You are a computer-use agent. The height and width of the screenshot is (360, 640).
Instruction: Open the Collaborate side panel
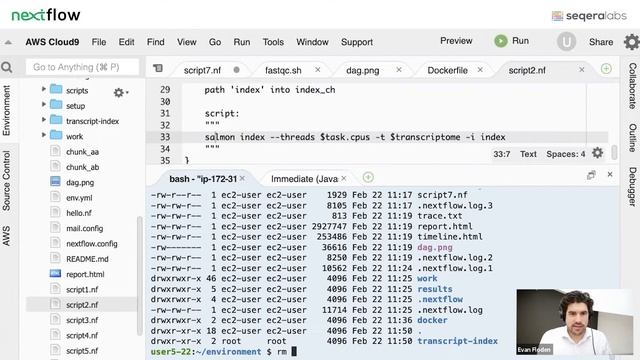[x=632, y=86]
